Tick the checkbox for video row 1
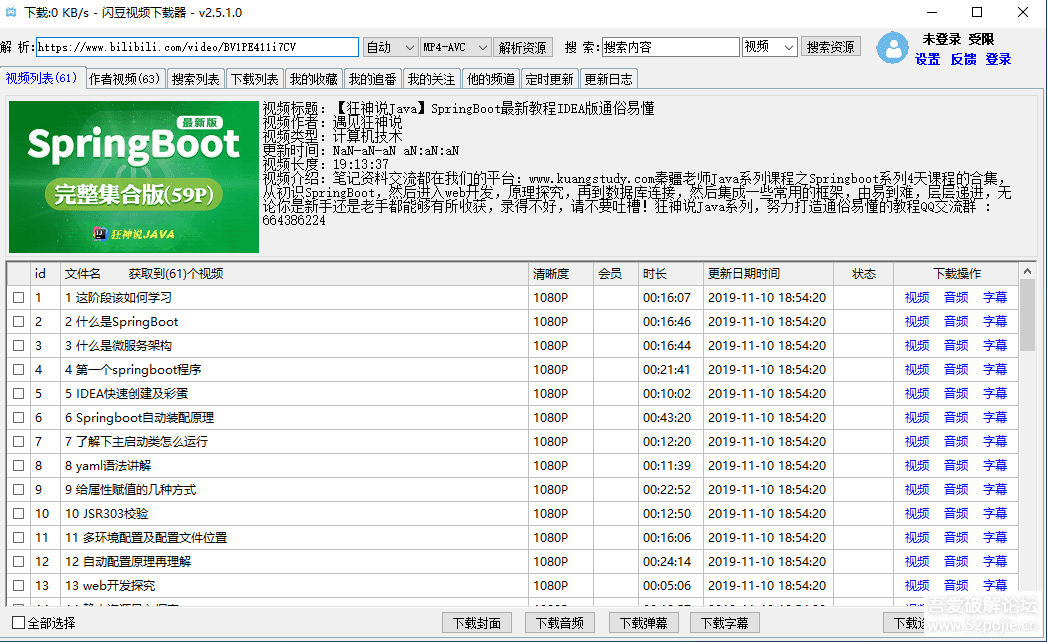1048x642 pixels. click(18, 298)
